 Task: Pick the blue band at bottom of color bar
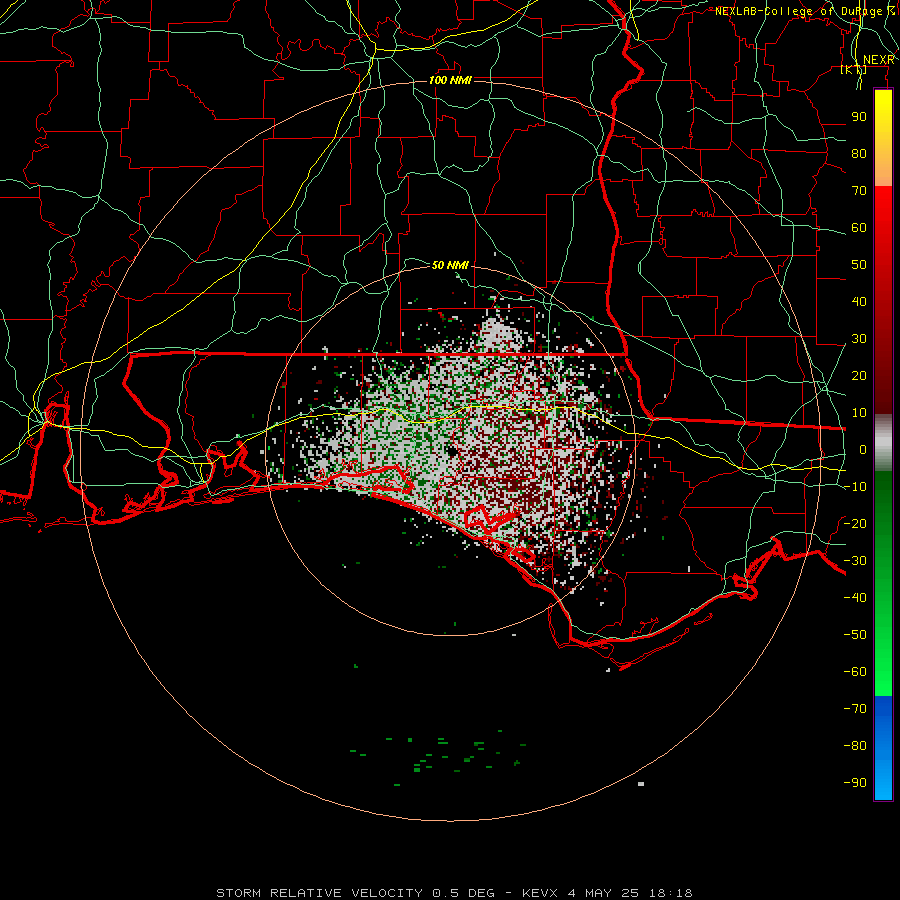click(x=883, y=748)
